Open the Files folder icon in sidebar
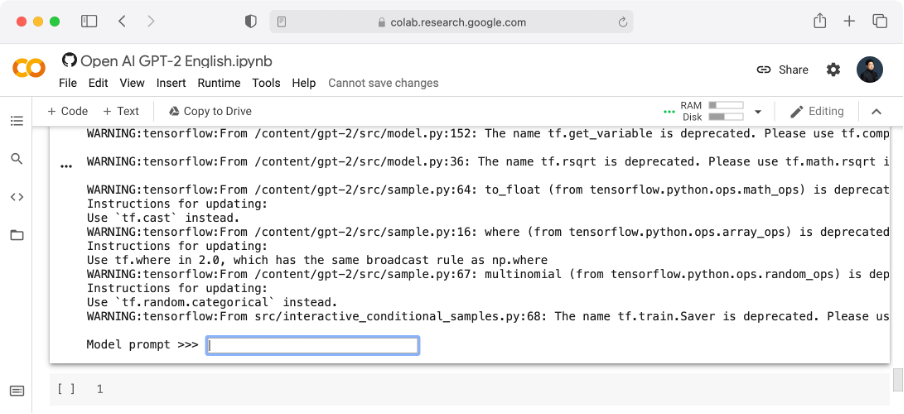Image resolution: width=904 pixels, height=414 pixels. [17, 235]
